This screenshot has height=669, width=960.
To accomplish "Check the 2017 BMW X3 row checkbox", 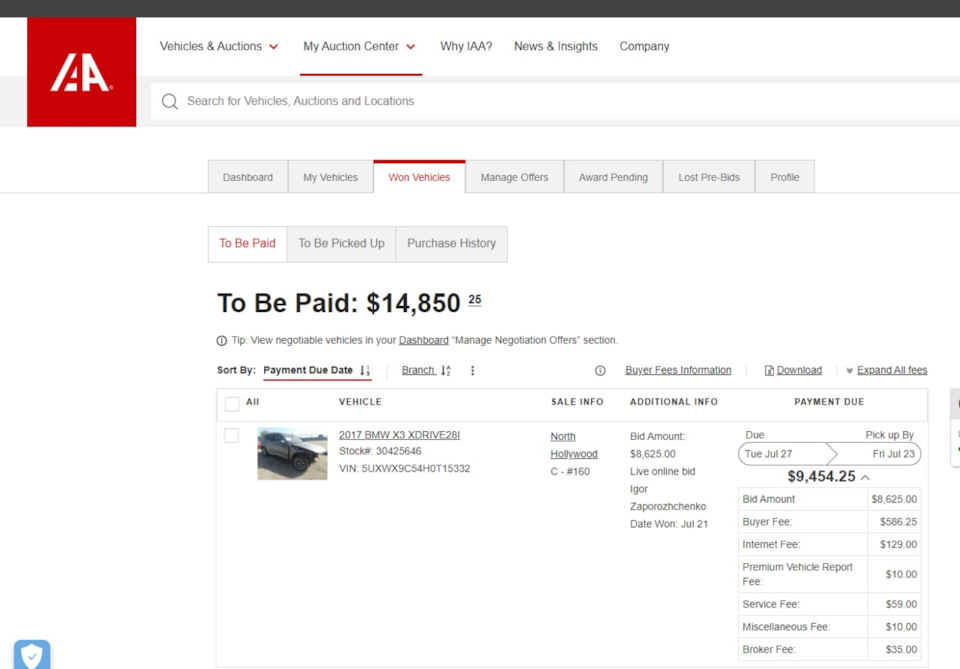I will point(231,435).
